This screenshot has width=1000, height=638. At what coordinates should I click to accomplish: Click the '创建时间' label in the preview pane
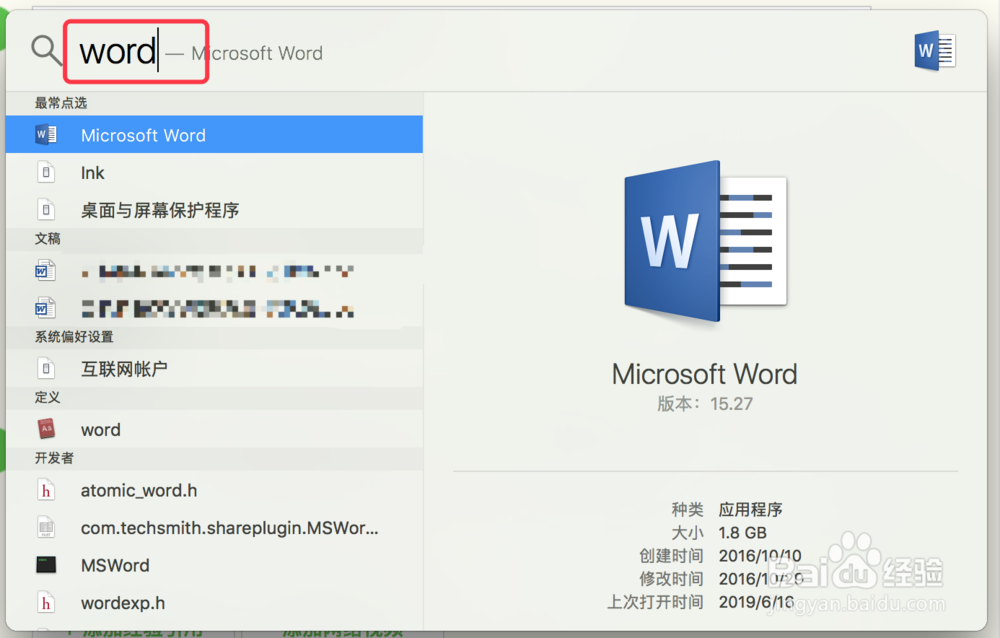(672, 556)
